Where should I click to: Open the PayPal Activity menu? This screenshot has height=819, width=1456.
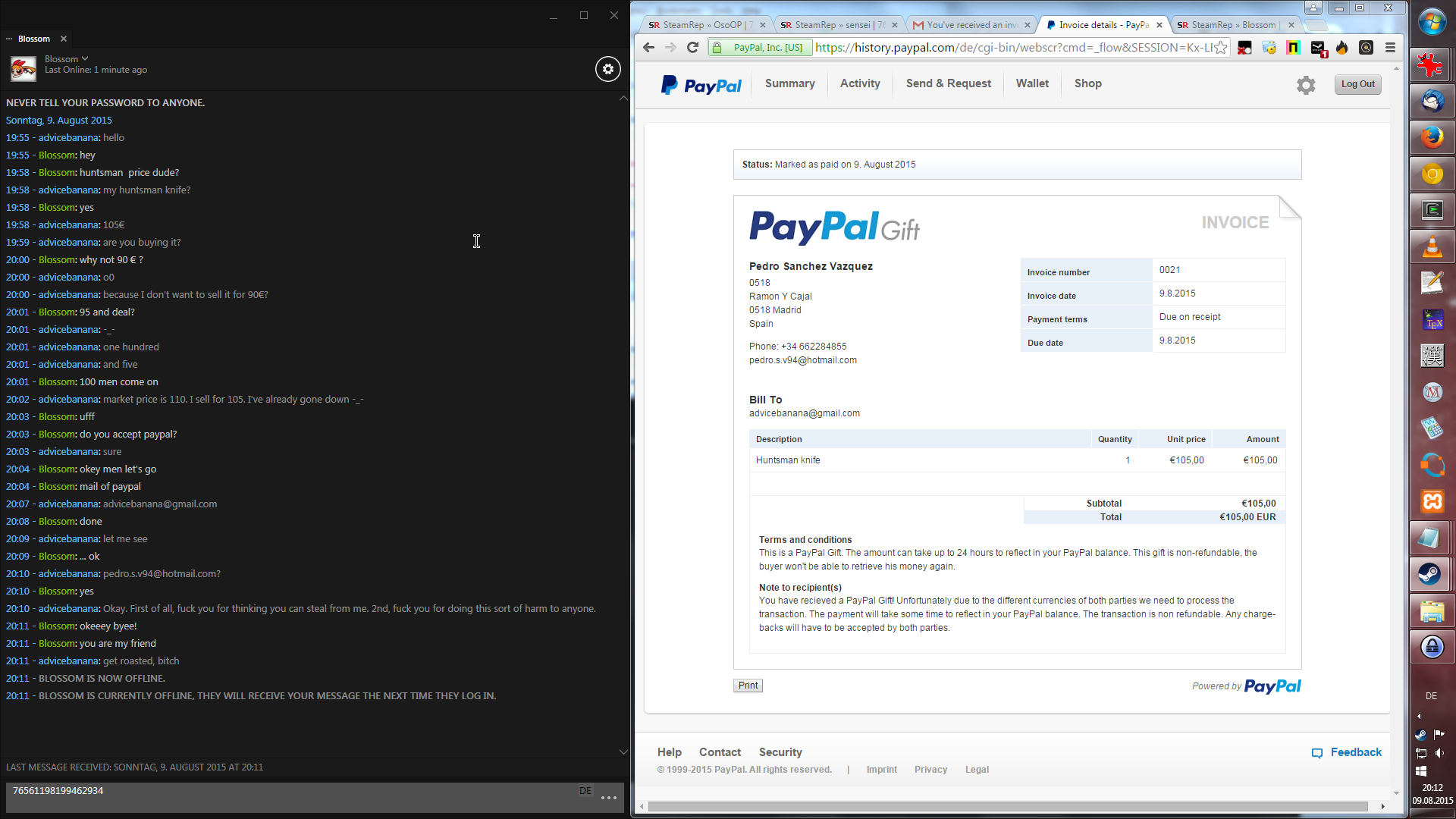coord(860,83)
